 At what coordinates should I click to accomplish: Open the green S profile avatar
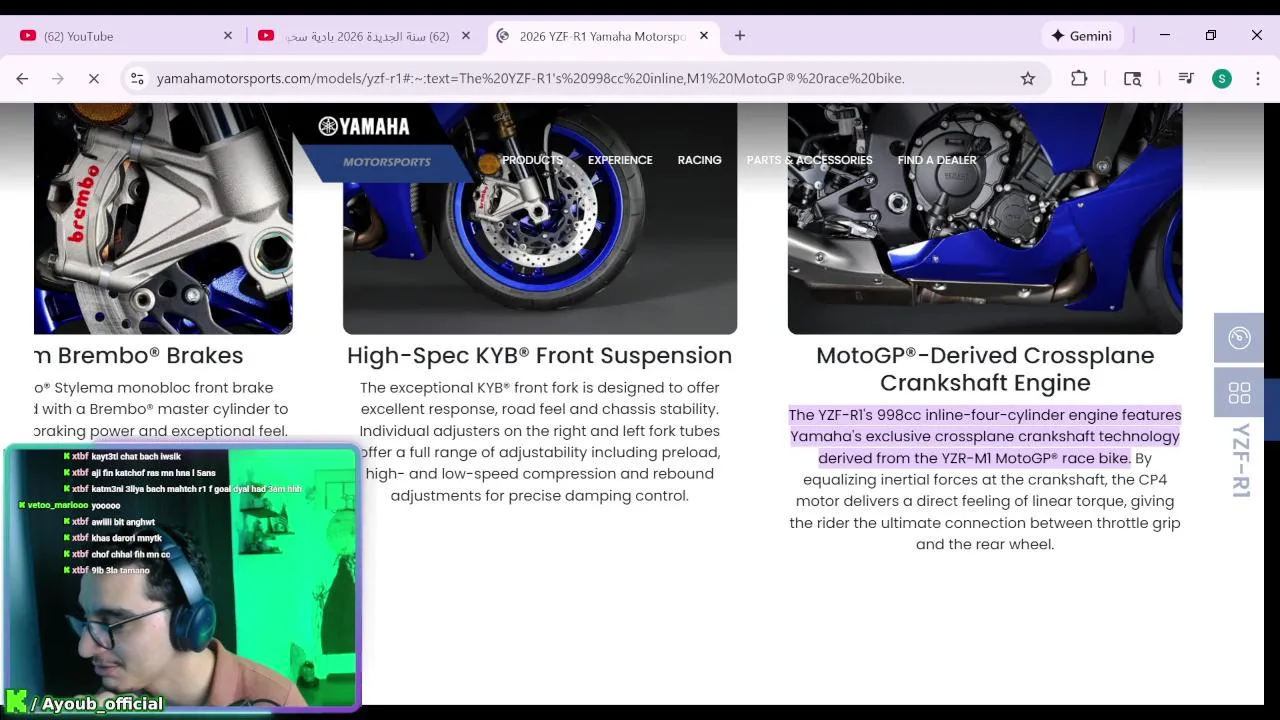pyautogui.click(x=1222, y=78)
